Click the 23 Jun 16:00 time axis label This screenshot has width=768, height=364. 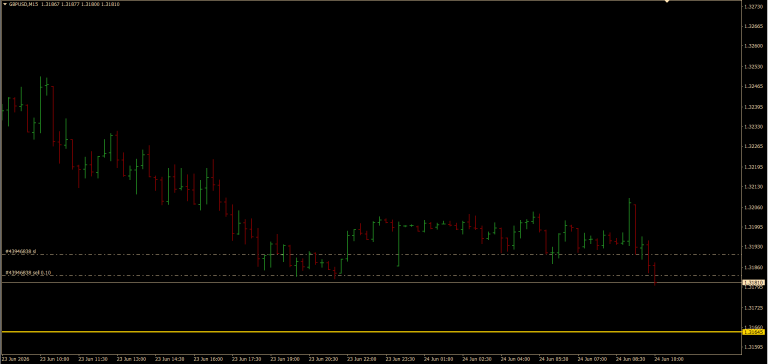(208, 359)
